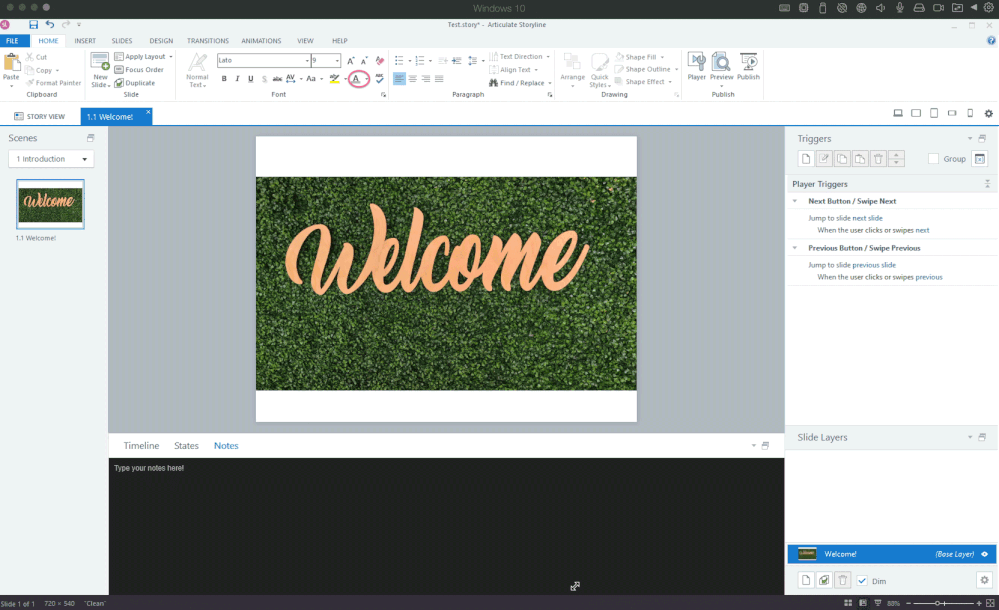
Task: Switch to the Timeline tab
Action: 141,446
